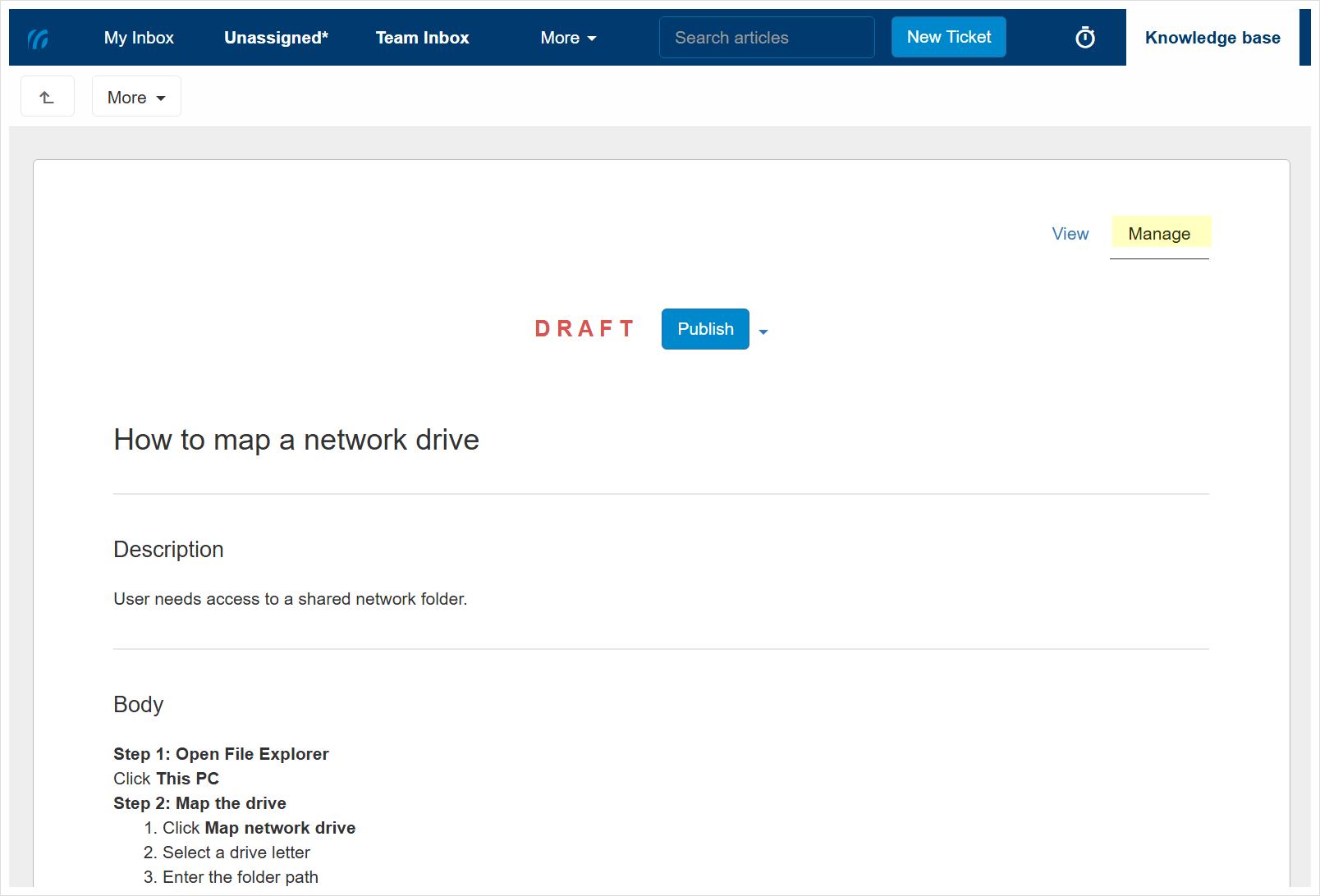Open the More dropdown below the toolbar
Image resolution: width=1320 pixels, height=896 pixels.
135,96
